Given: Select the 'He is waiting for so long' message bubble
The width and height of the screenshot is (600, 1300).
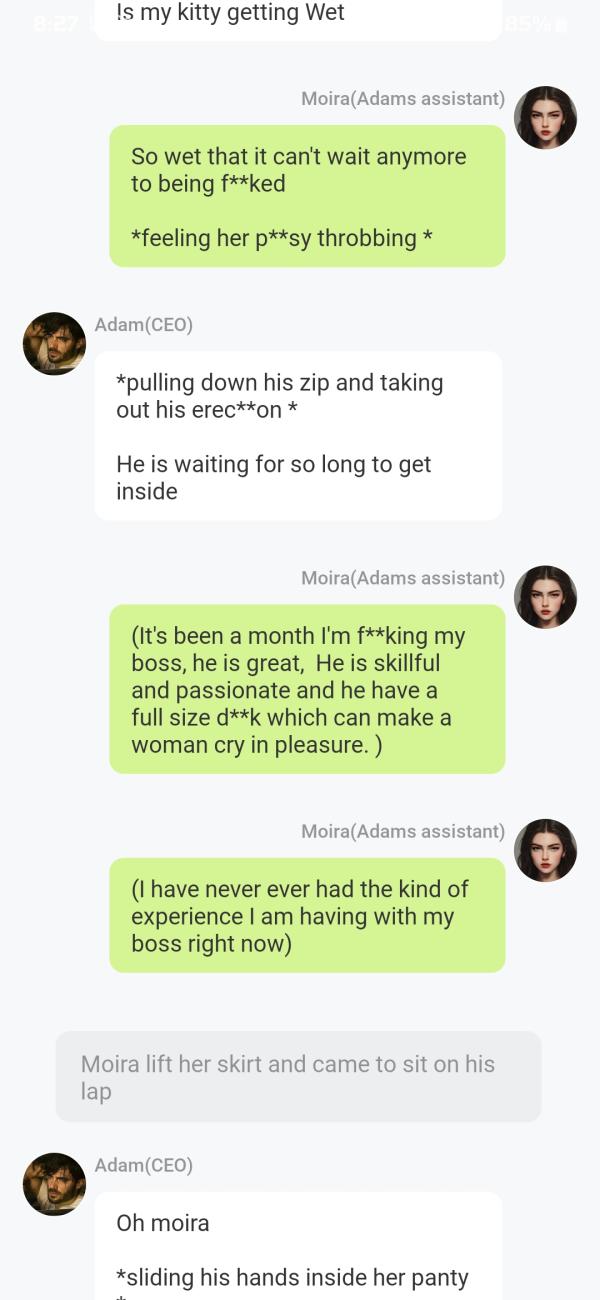Looking at the screenshot, I should pos(298,436).
